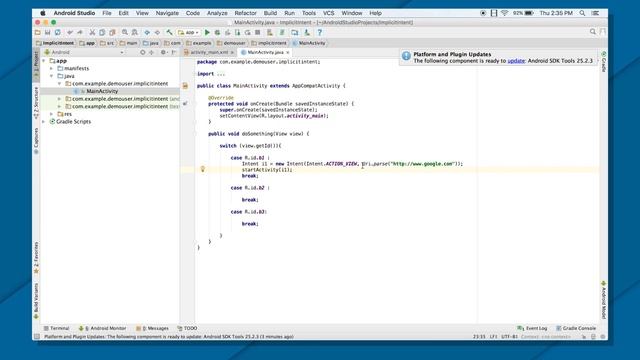The height and width of the screenshot is (360, 640).
Task: Click the navigate Forward toolbar icon
Action: [x=157, y=32]
